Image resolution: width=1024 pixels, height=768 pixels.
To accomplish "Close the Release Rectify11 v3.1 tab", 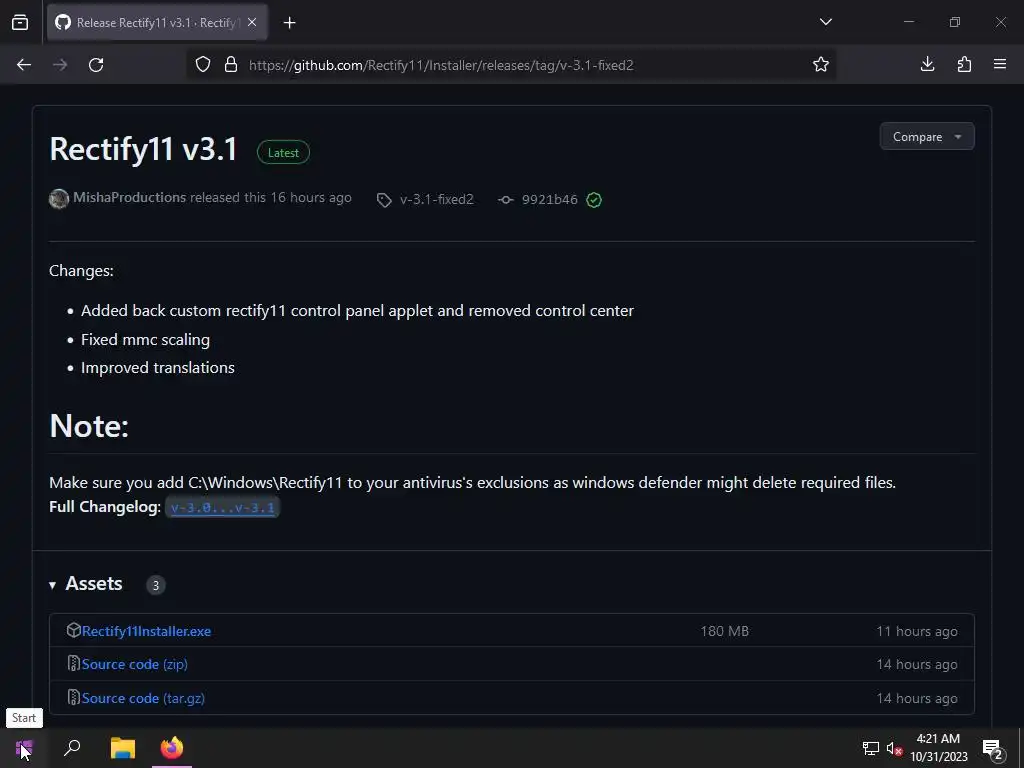I will [x=252, y=22].
